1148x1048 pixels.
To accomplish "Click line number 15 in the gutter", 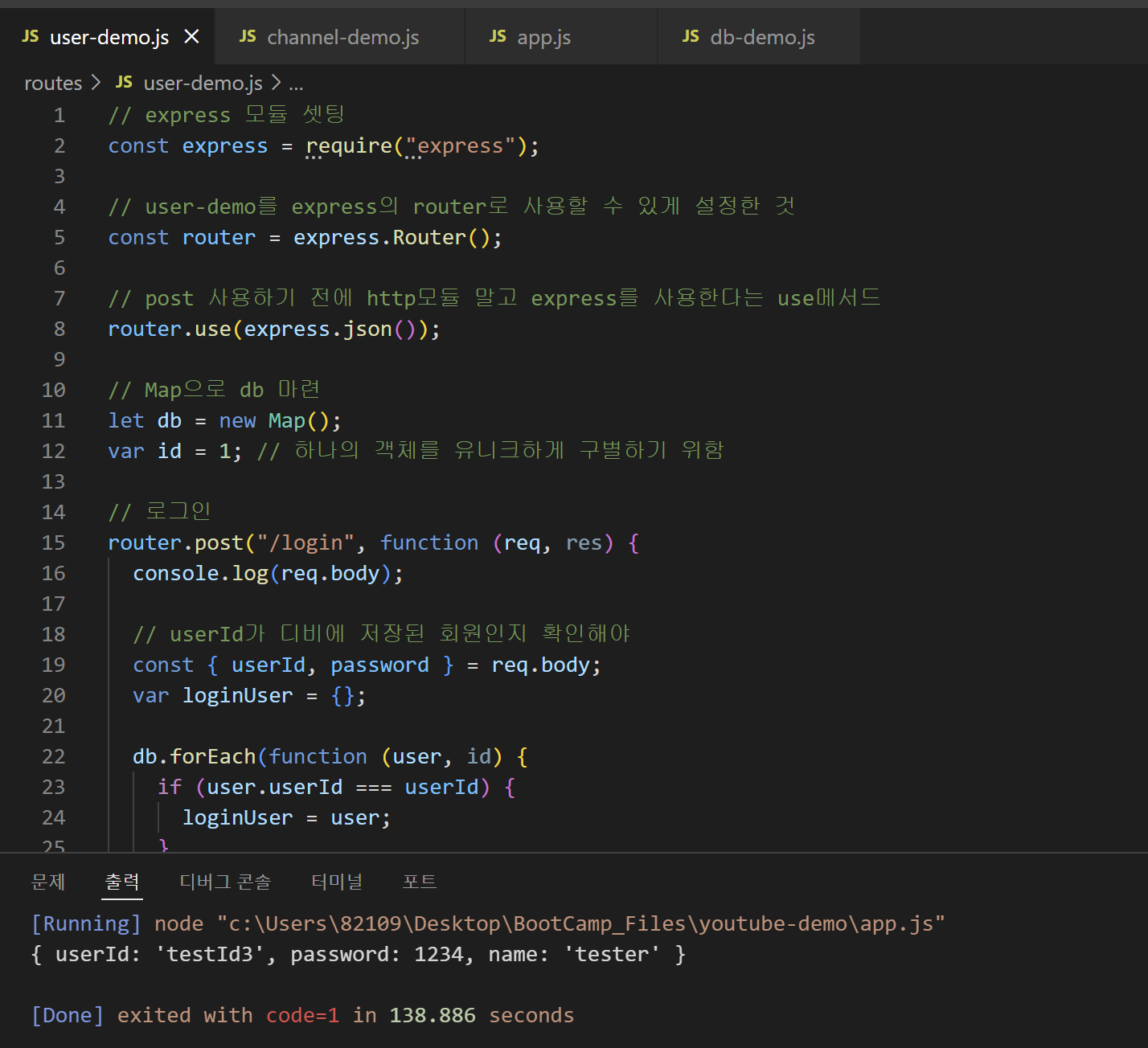I will pos(53,542).
